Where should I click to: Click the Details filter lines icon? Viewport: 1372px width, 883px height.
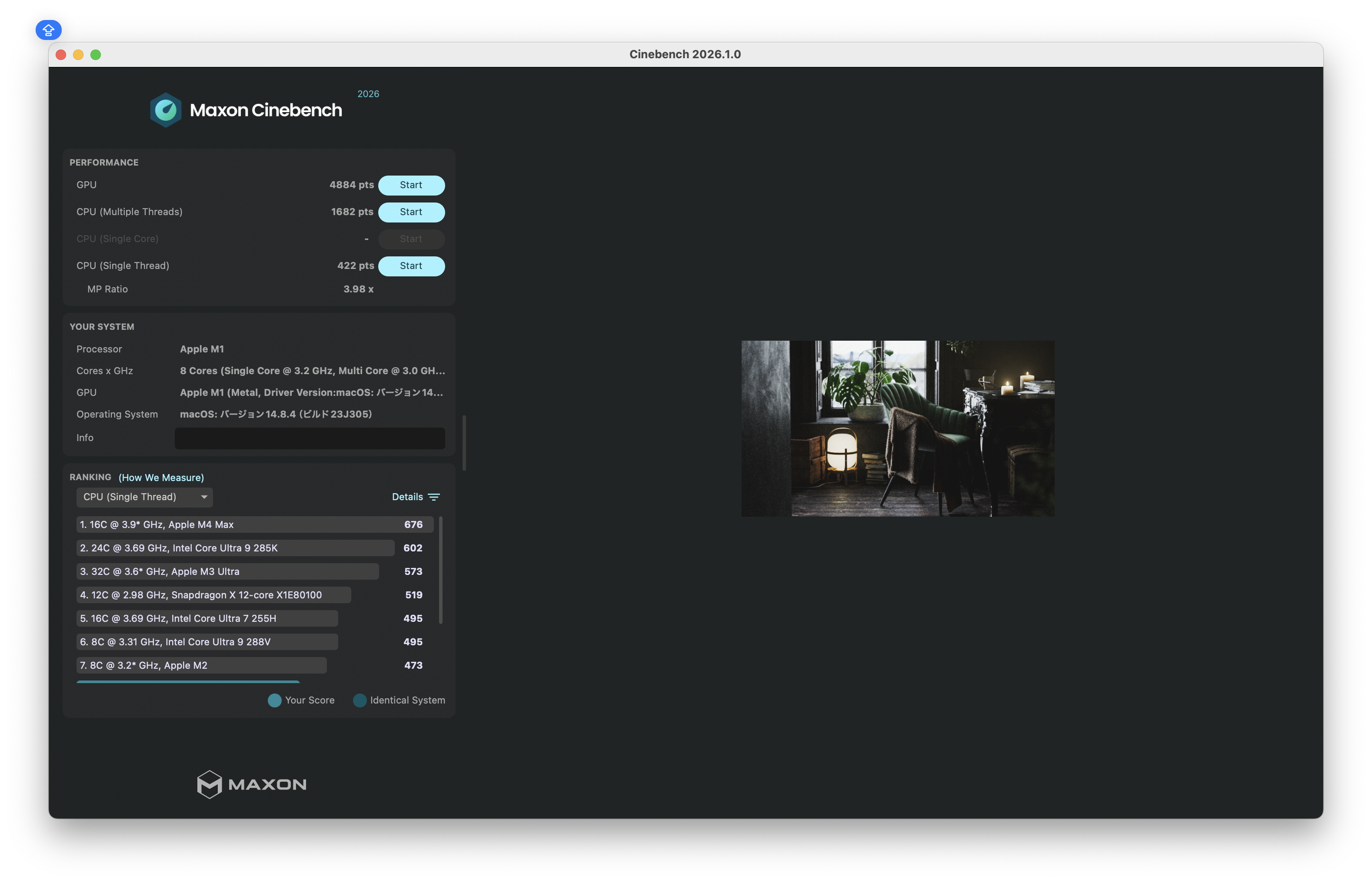(434, 497)
